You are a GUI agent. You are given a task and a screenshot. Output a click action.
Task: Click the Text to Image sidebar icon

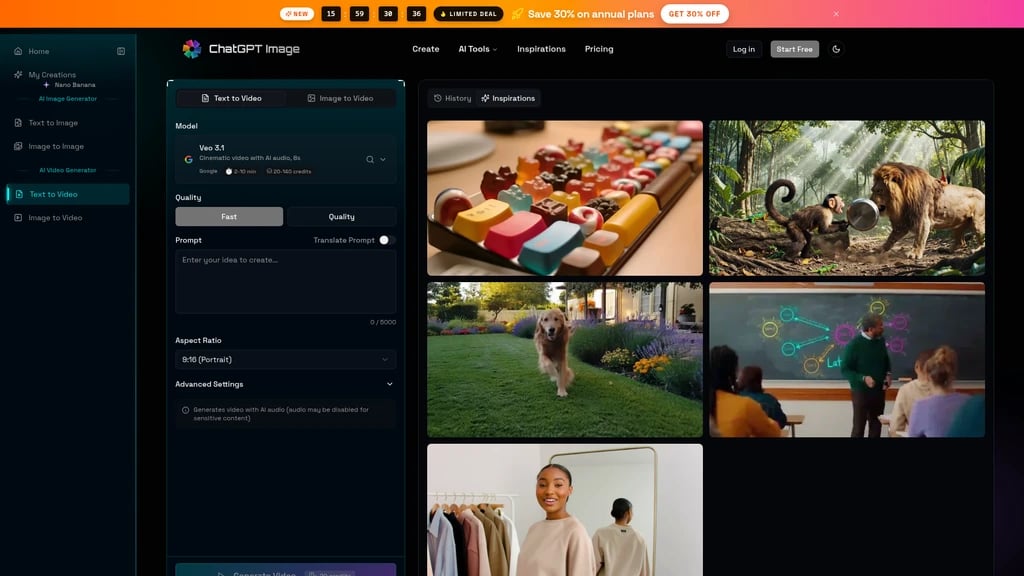coord(18,123)
